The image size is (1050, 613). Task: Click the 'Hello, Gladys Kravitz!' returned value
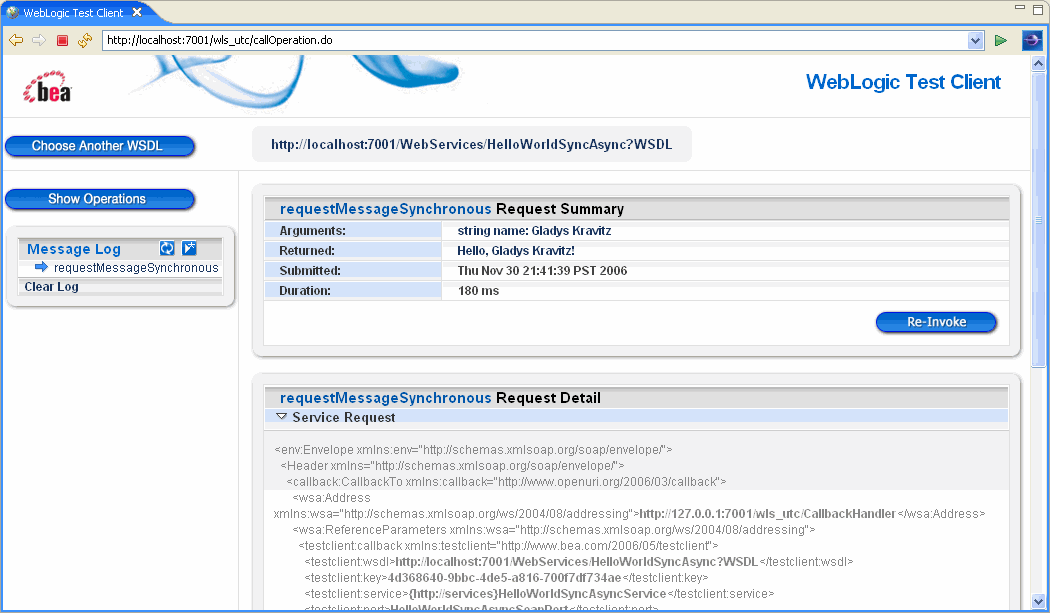pos(516,251)
